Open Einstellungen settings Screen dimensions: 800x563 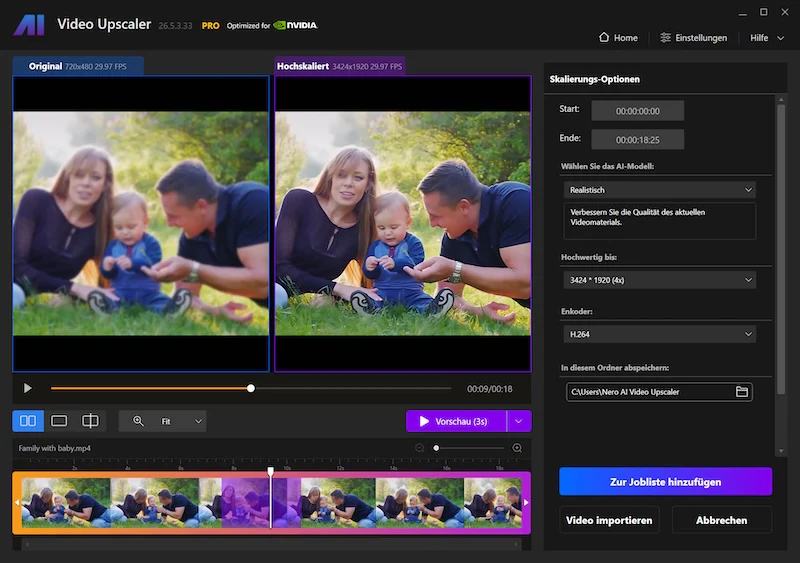tap(693, 38)
